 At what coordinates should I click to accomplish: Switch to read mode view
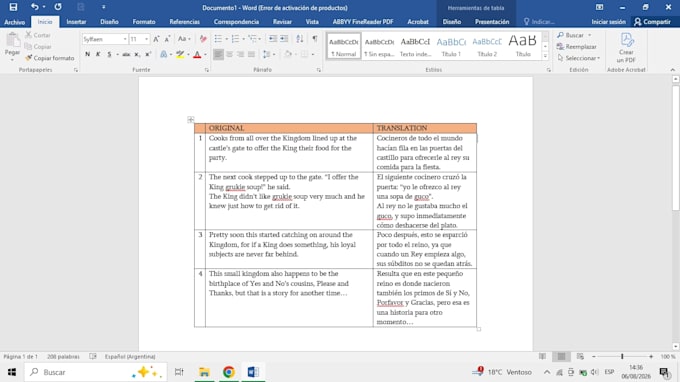pyautogui.click(x=542, y=356)
